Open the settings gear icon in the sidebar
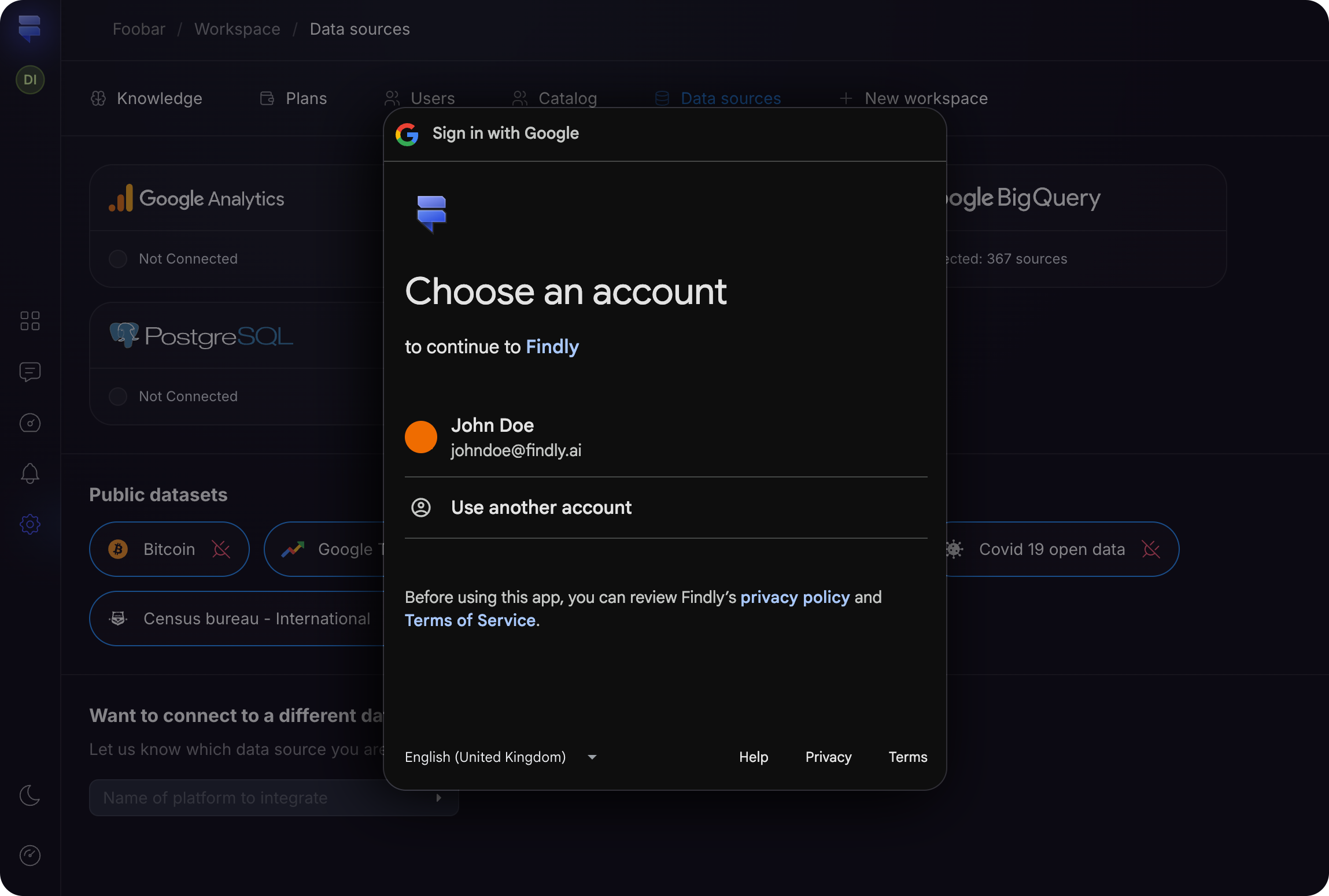This screenshot has height=896, width=1329. click(29, 524)
